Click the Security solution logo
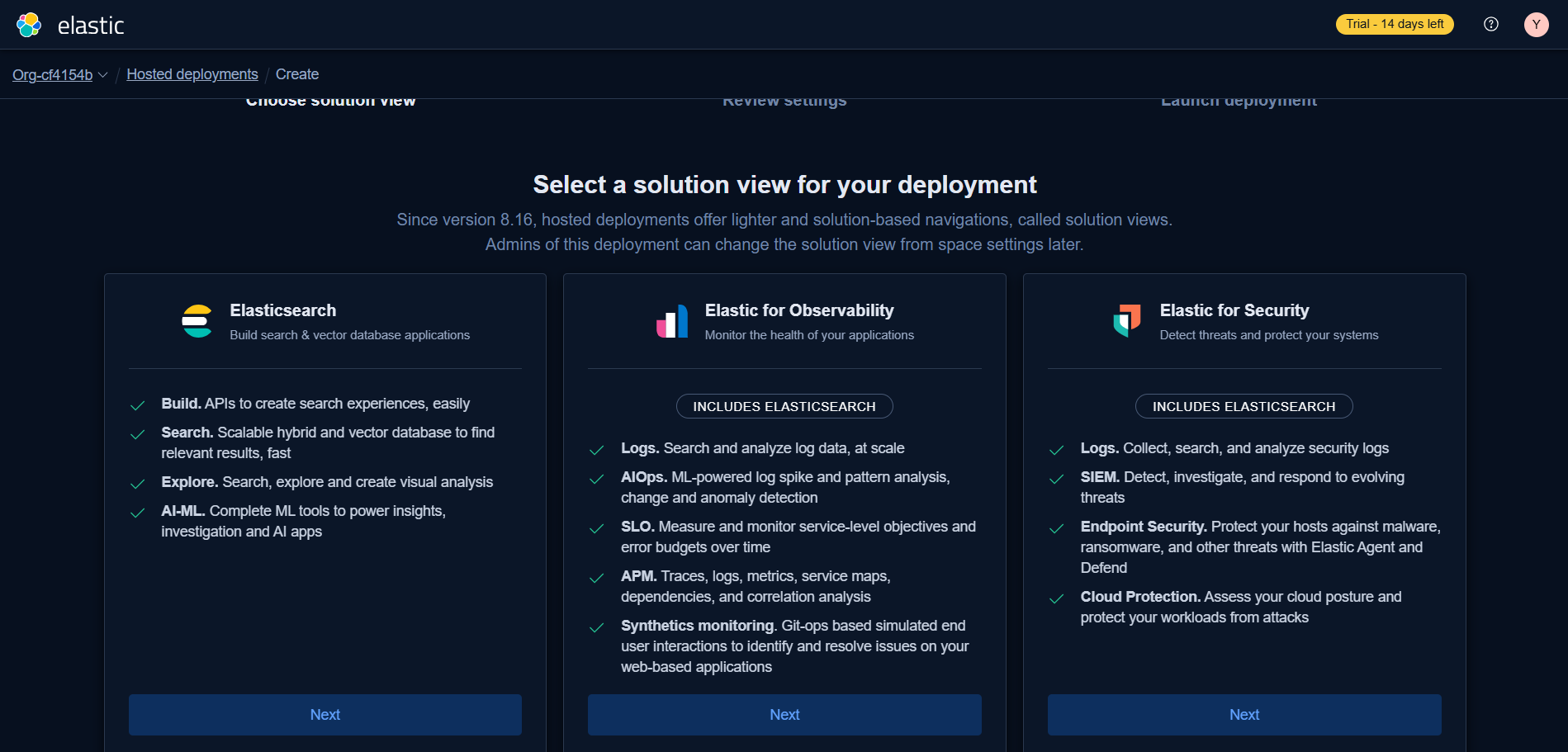This screenshot has width=1568, height=752. (1127, 321)
